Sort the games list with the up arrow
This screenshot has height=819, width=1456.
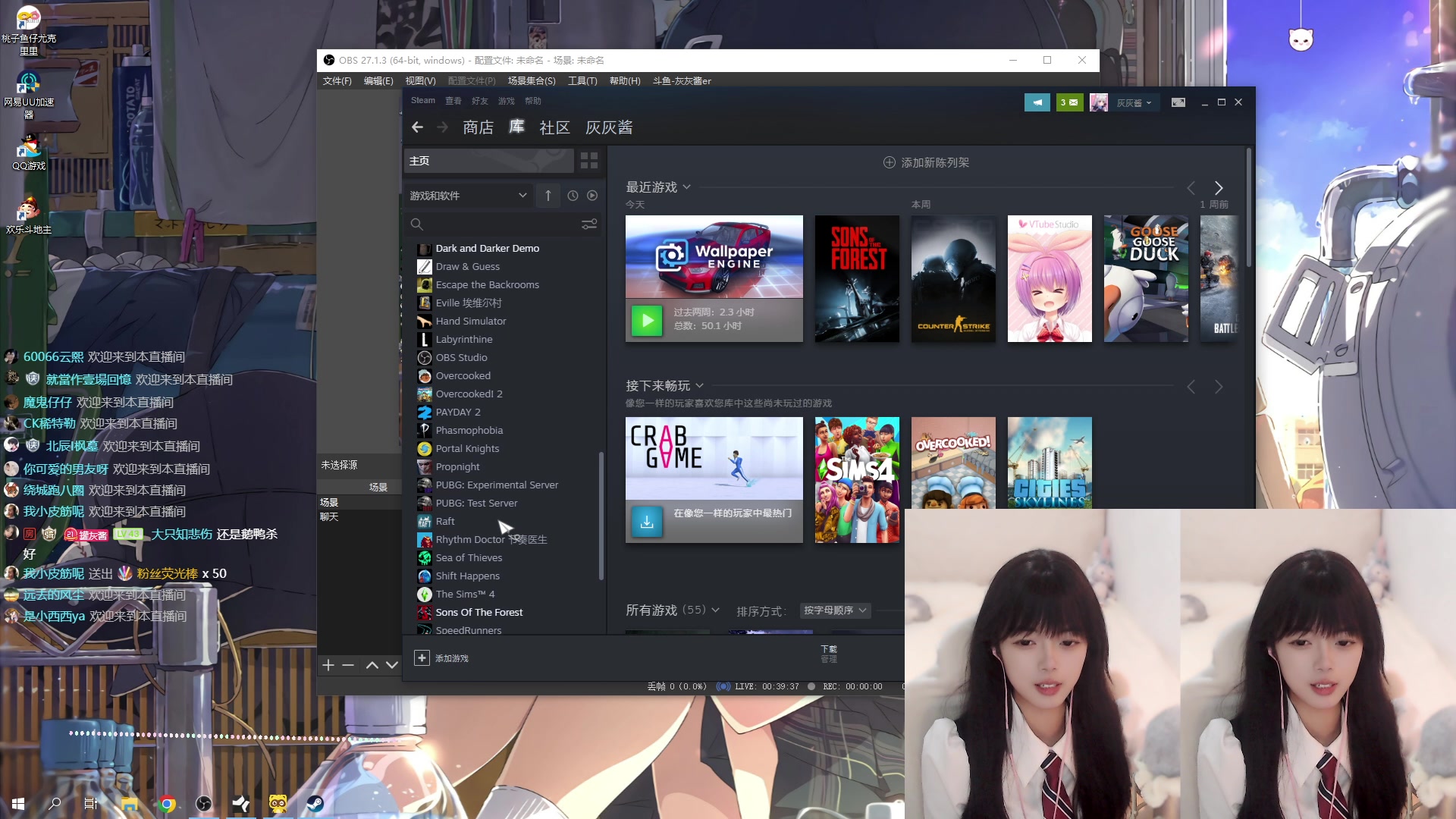coord(548,196)
